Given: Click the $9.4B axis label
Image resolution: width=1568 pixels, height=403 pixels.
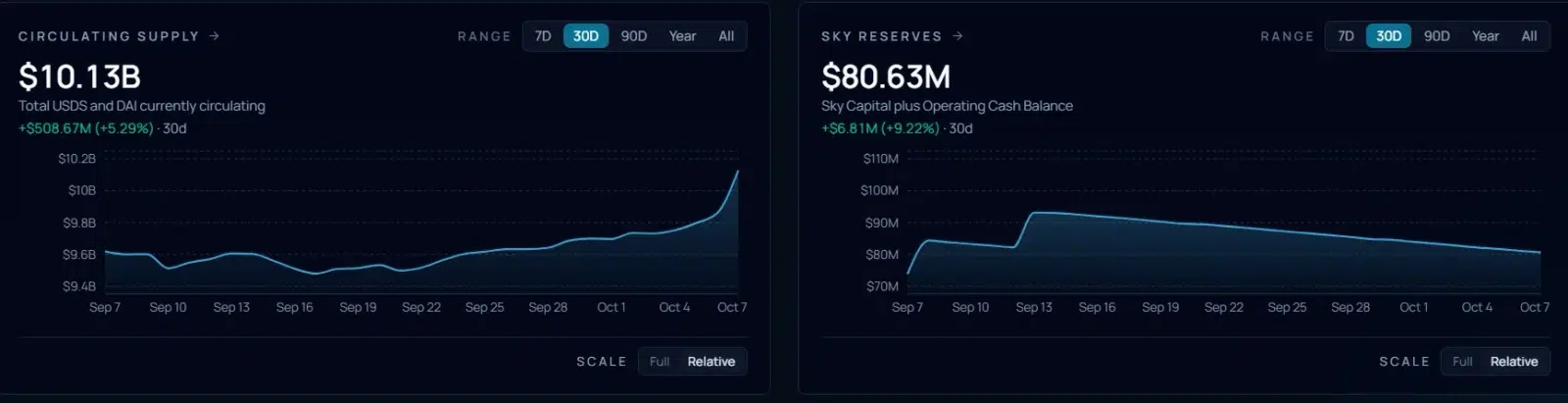Looking at the screenshot, I should [79, 286].
